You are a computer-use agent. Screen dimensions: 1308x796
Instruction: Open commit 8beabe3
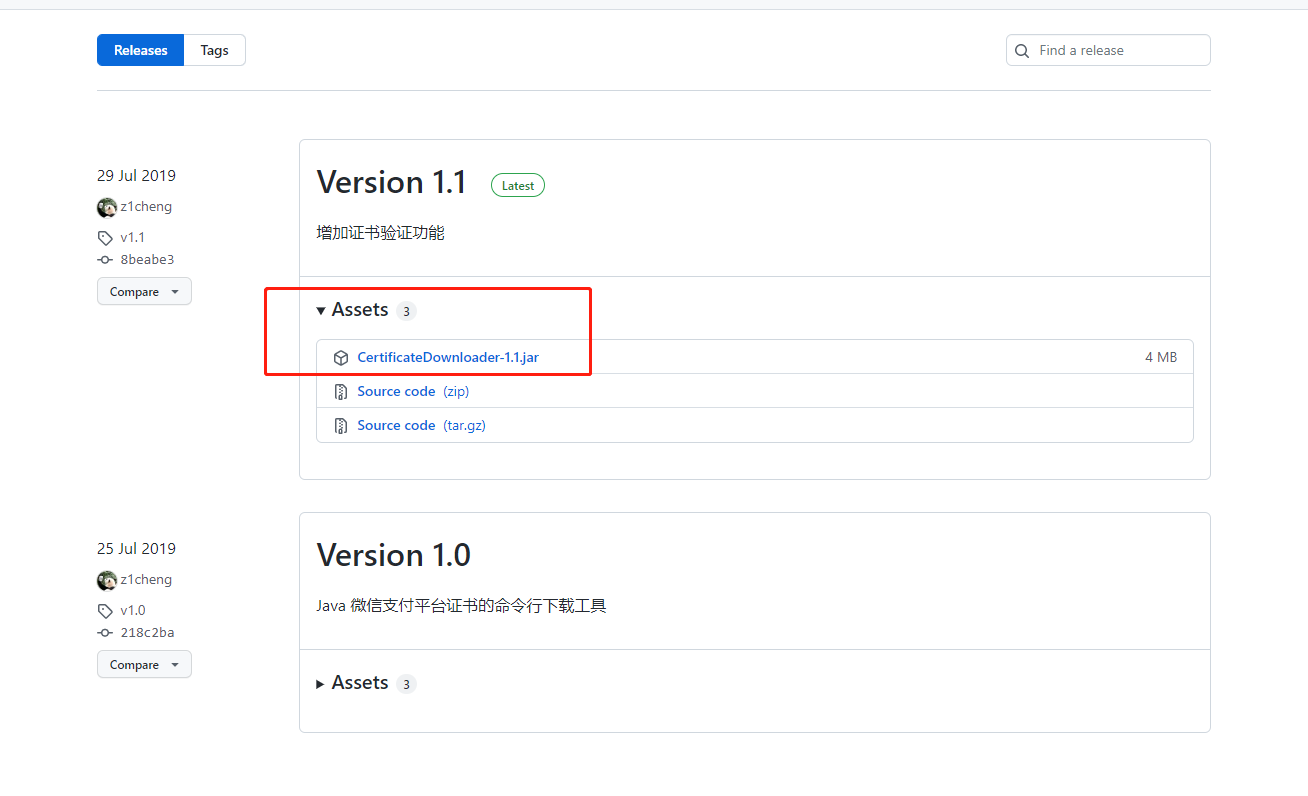click(148, 260)
